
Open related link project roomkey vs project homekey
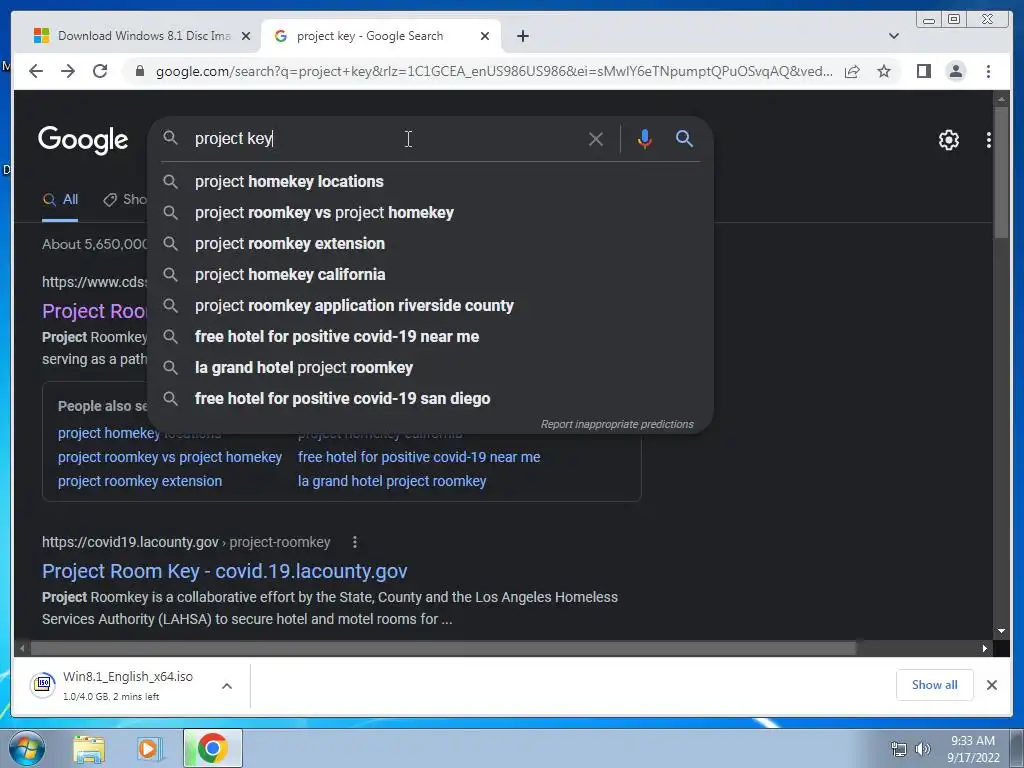(170, 457)
